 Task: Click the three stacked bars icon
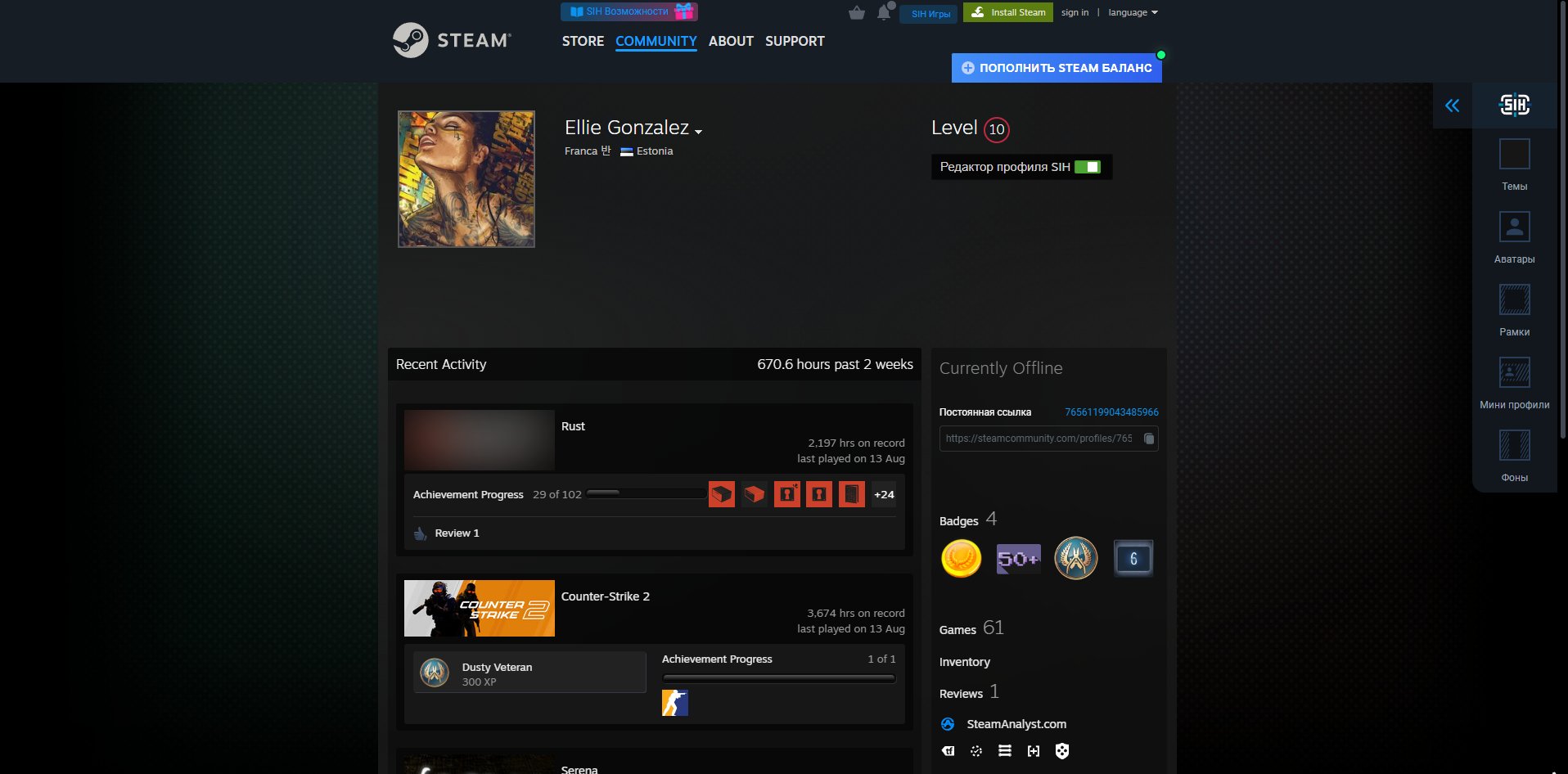(1005, 751)
